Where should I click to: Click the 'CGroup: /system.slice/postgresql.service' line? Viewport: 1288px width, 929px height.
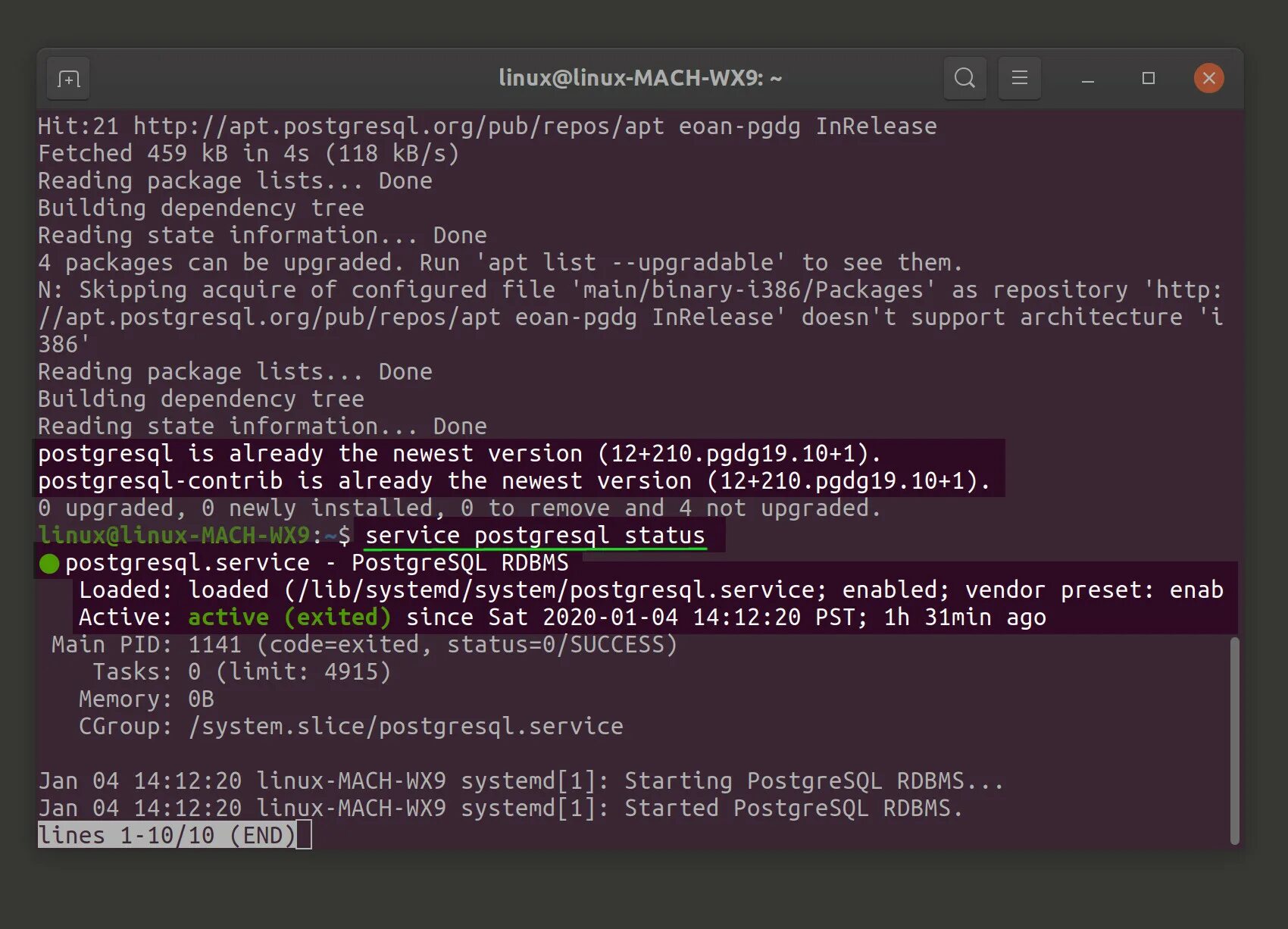351,726
